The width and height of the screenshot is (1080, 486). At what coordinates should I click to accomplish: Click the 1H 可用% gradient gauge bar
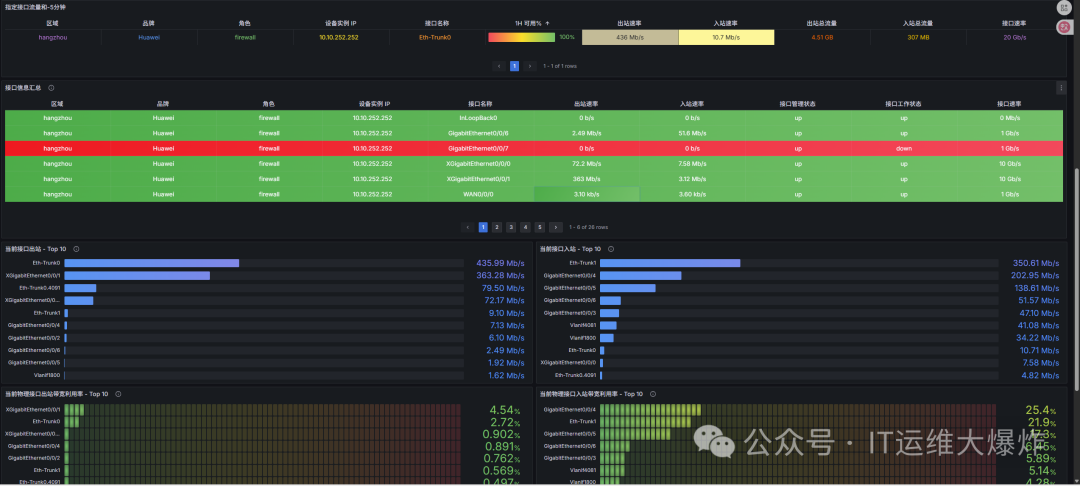521,37
